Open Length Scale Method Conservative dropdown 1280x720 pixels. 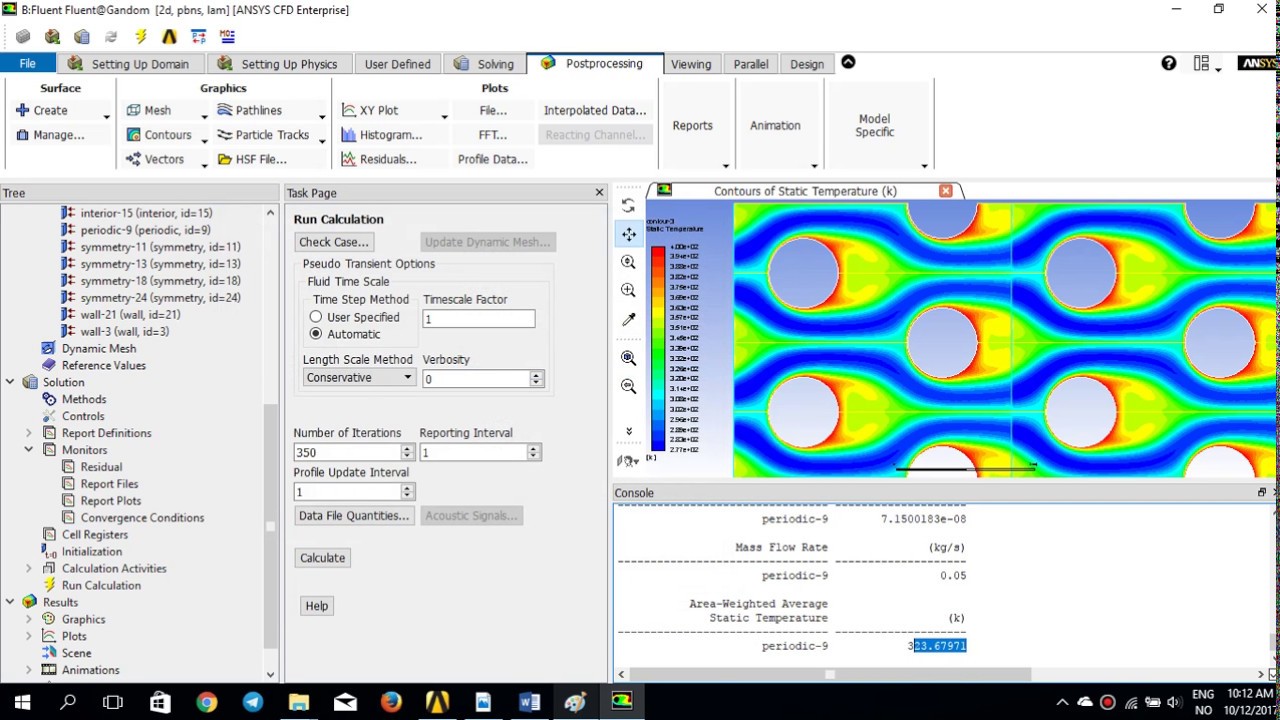pyautogui.click(x=359, y=378)
